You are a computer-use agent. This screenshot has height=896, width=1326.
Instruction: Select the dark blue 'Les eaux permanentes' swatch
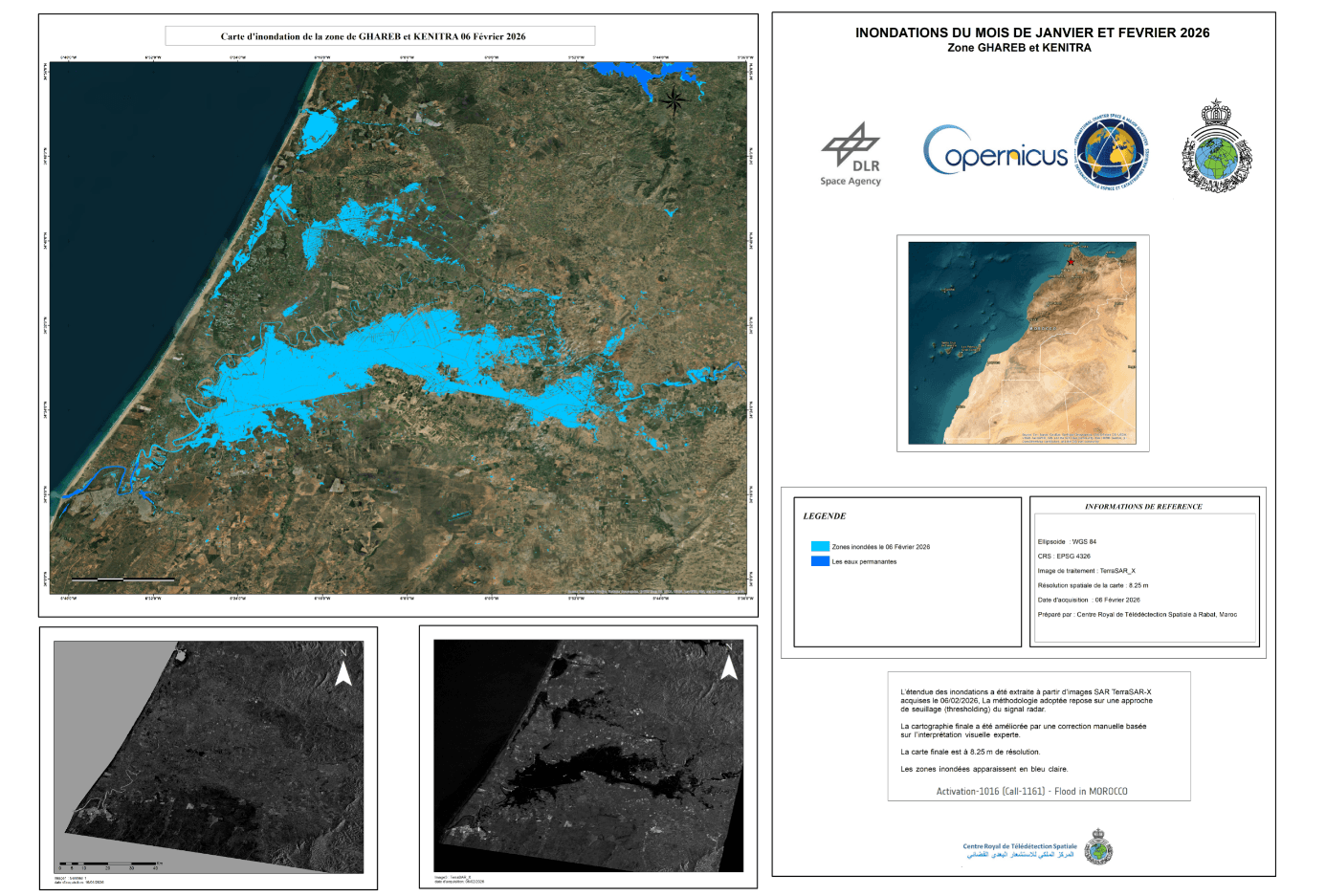pyautogui.click(x=820, y=561)
